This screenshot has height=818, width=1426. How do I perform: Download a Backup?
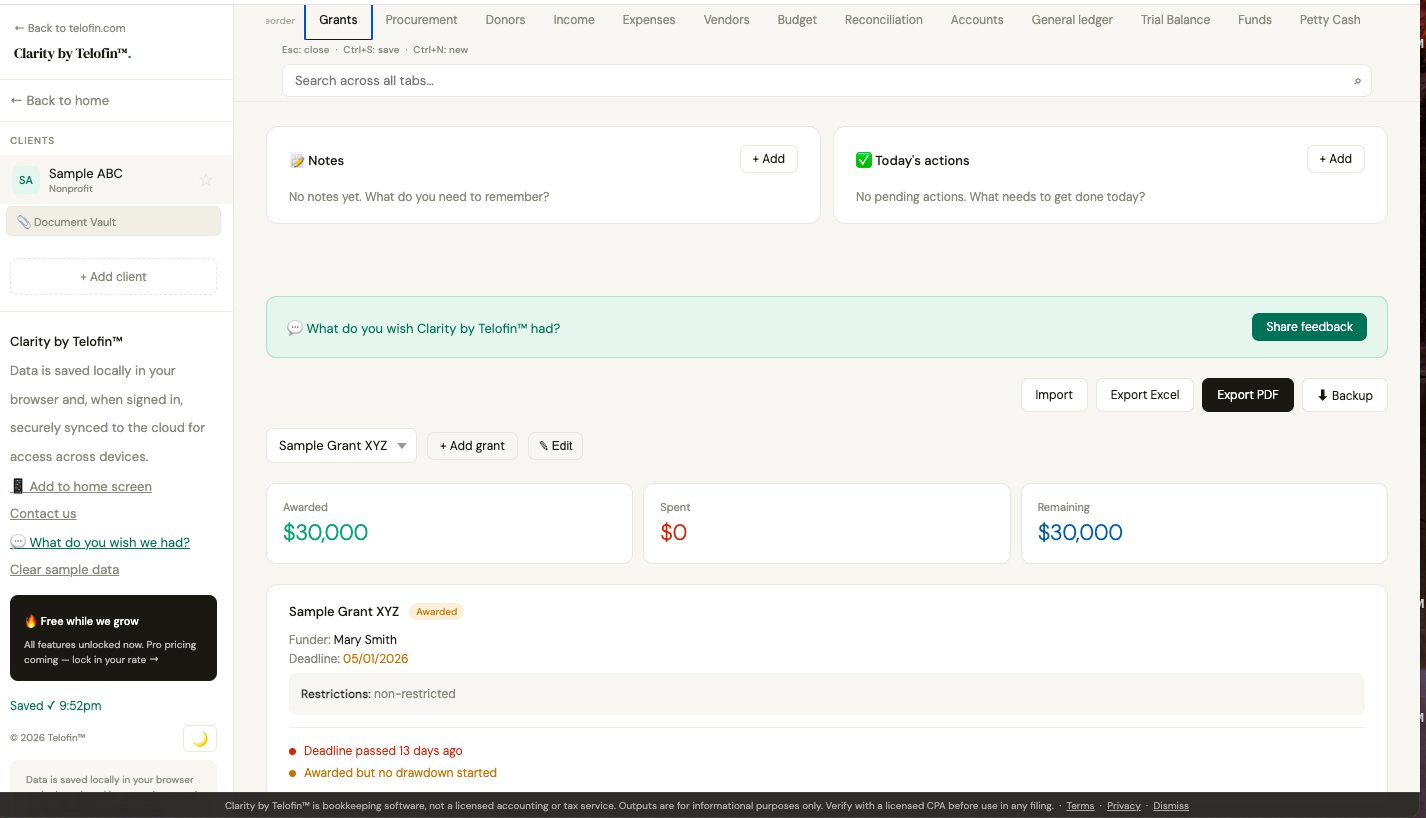[1345, 395]
